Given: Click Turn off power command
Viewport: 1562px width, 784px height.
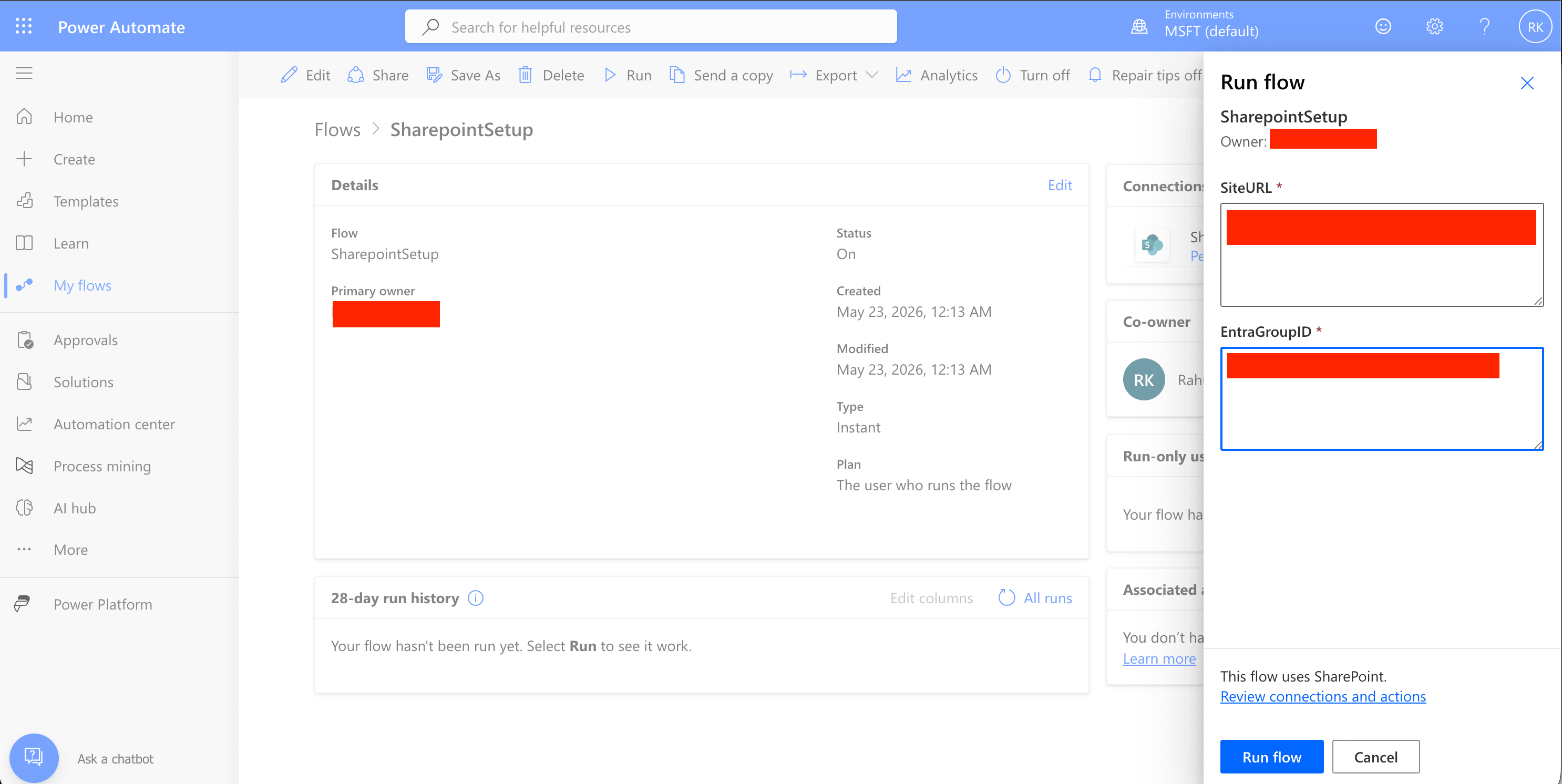Looking at the screenshot, I should tap(1033, 75).
